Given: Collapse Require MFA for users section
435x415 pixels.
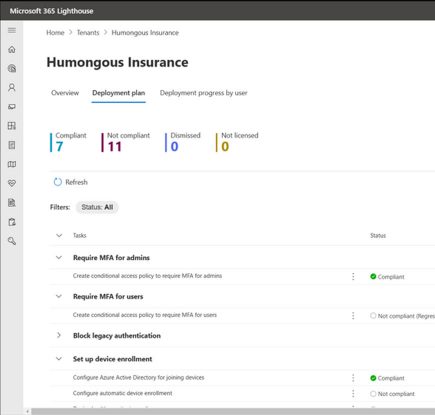Looking at the screenshot, I should (59, 296).
